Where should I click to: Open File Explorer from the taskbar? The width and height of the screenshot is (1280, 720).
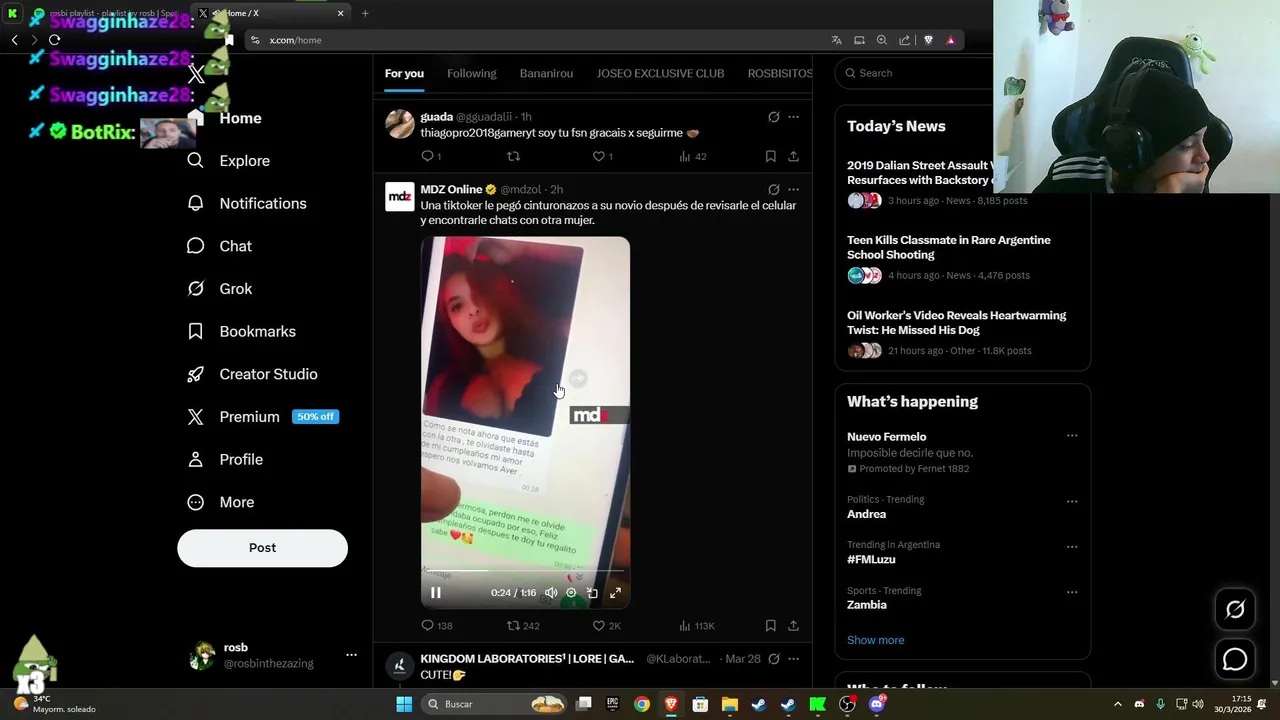tap(729, 704)
